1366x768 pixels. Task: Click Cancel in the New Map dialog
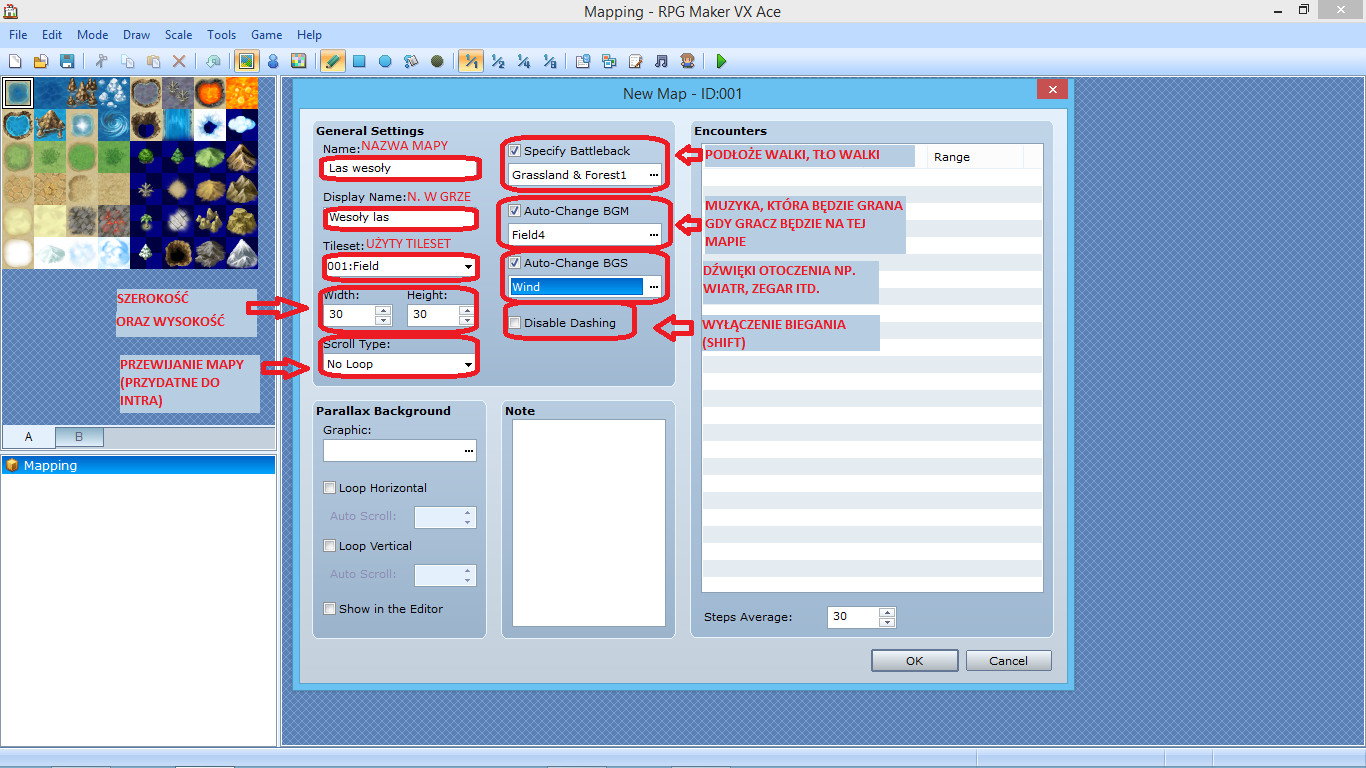1008,660
